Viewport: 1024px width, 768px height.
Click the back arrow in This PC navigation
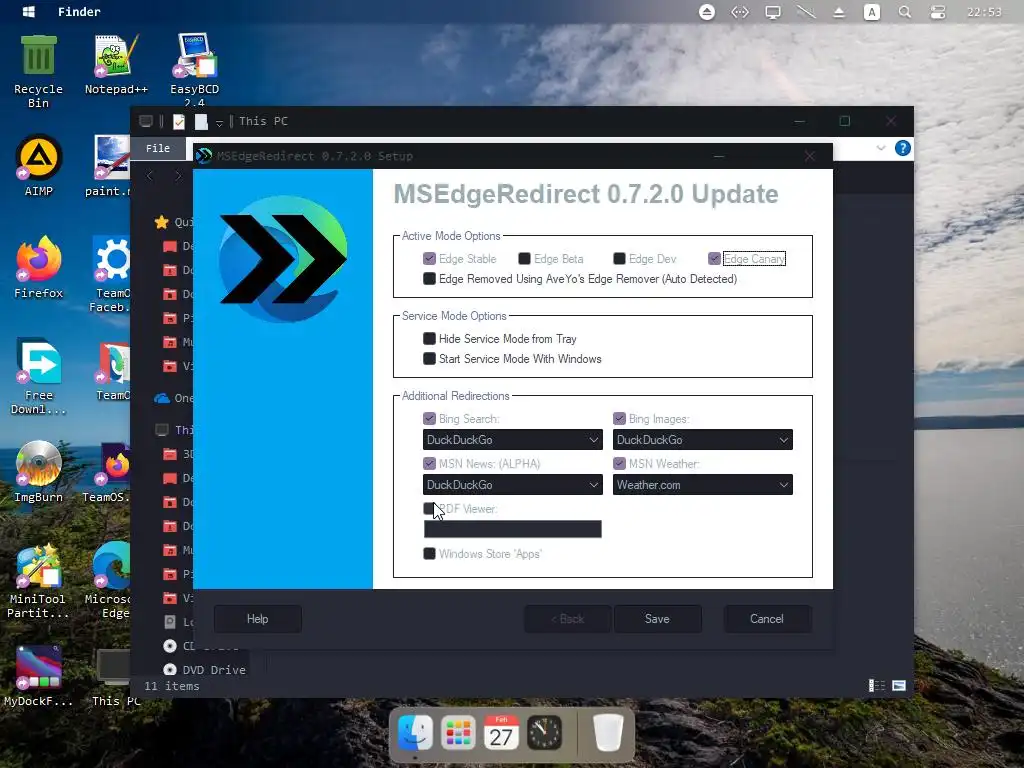click(150, 175)
